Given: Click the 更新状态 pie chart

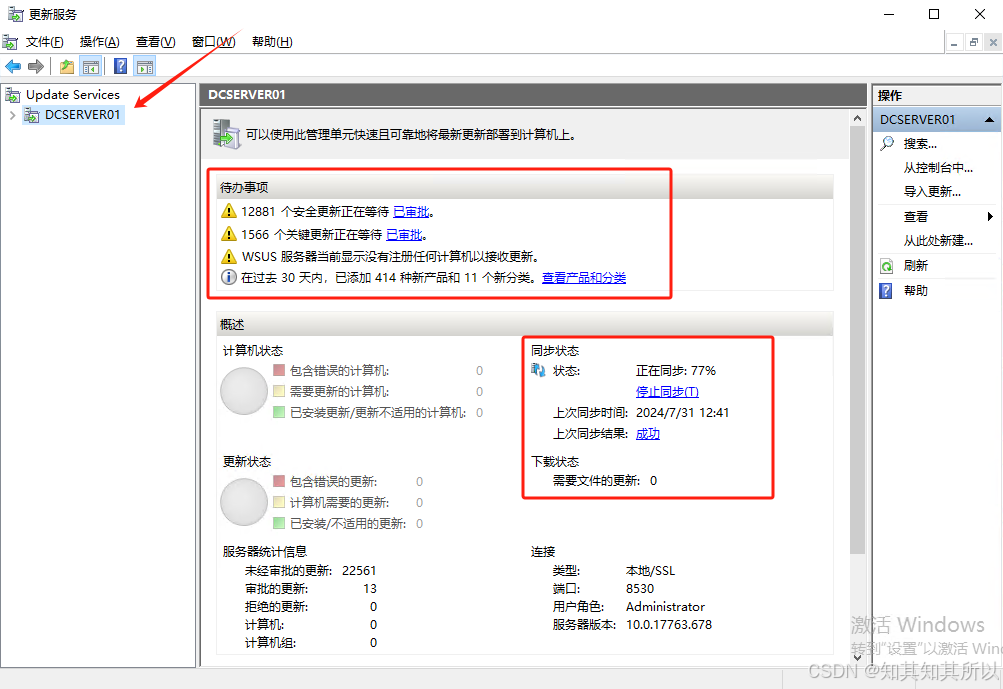Looking at the screenshot, I should tap(244, 502).
